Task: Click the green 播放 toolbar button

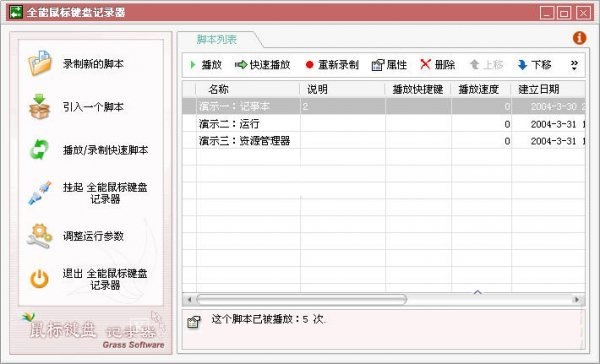Action: (x=206, y=65)
